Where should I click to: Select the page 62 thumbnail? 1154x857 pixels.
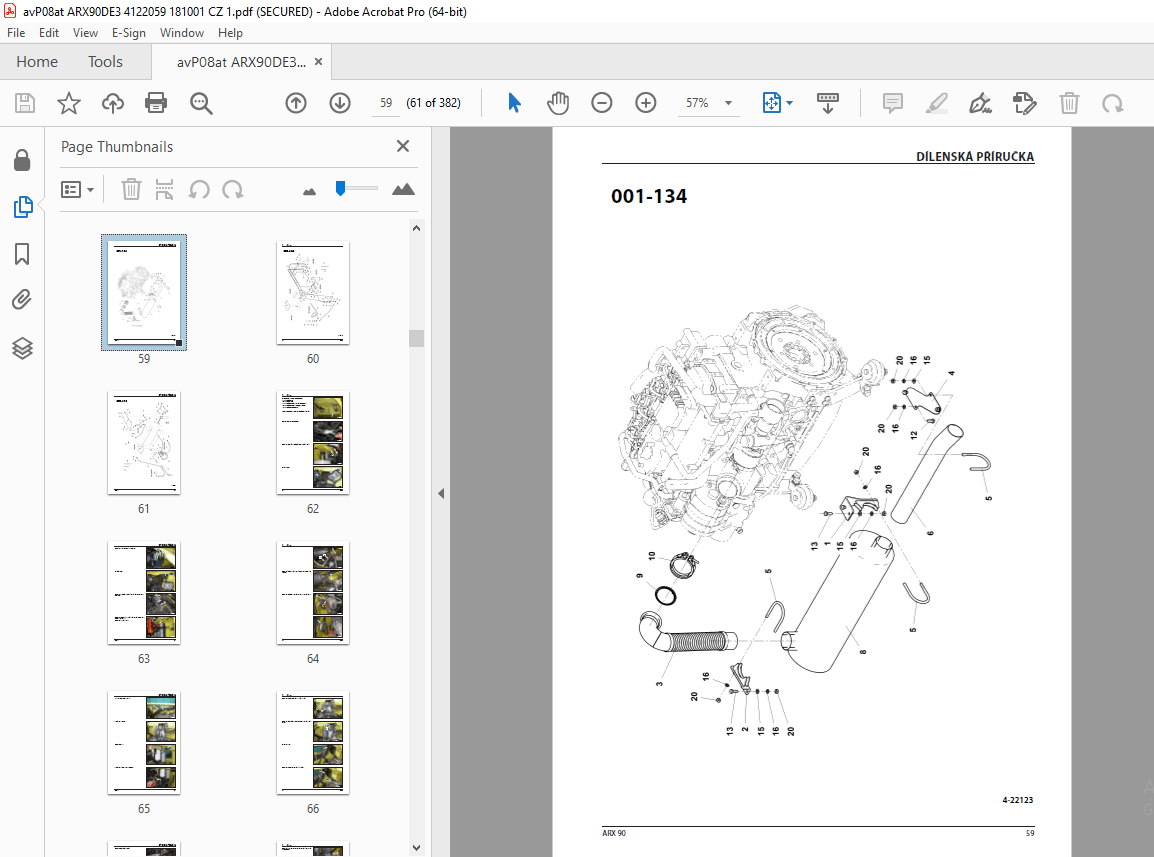pyautogui.click(x=313, y=442)
